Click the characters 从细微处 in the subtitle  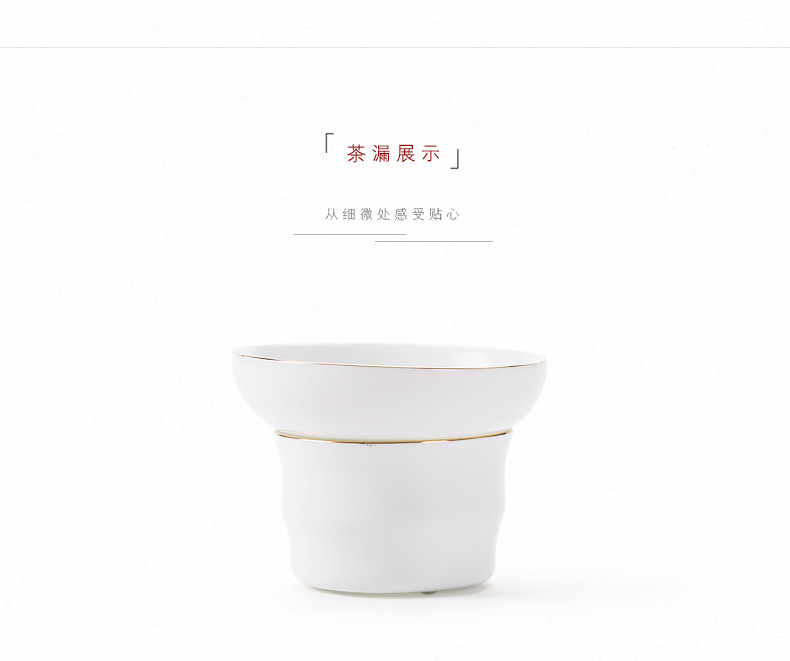click(357, 214)
